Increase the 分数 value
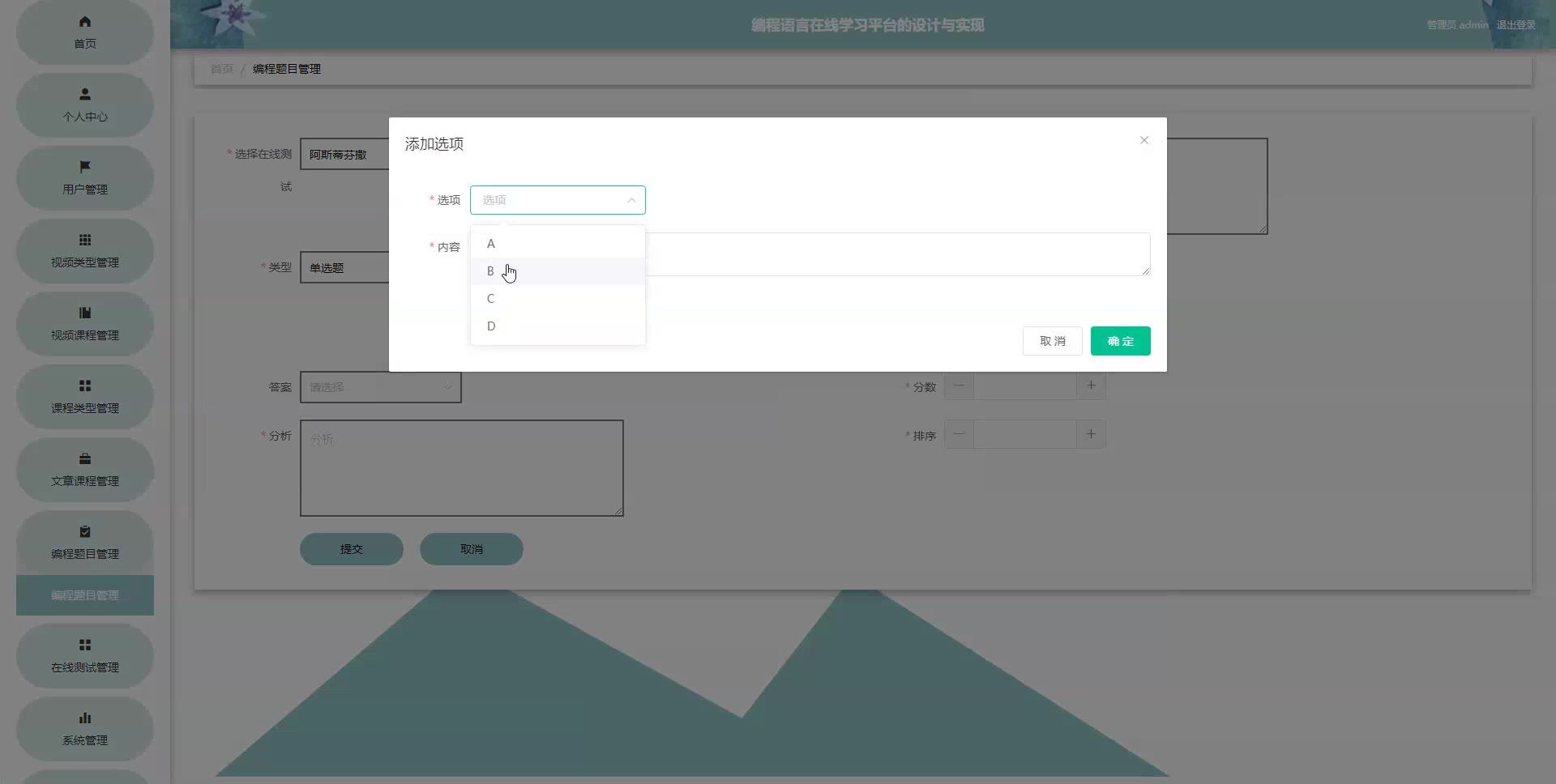The image size is (1556, 784). coord(1091,386)
